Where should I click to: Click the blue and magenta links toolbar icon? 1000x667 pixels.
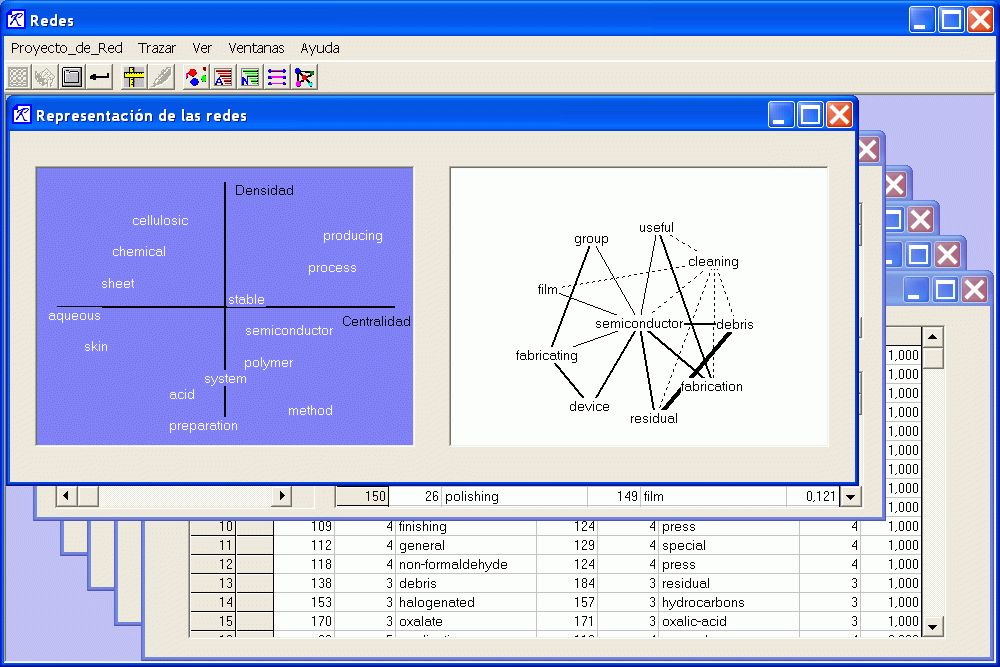pos(278,76)
